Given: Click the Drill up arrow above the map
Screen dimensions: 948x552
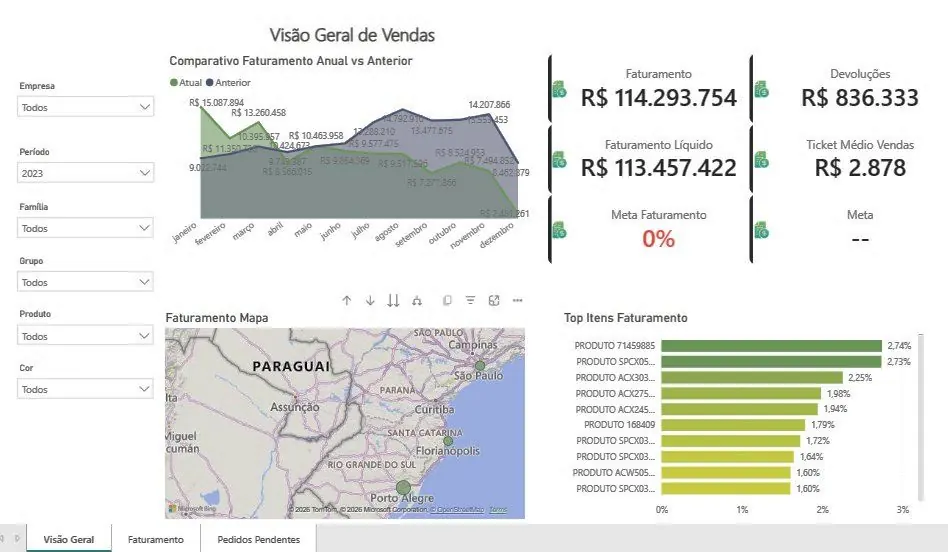Looking at the screenshot, I should [346, 300].
